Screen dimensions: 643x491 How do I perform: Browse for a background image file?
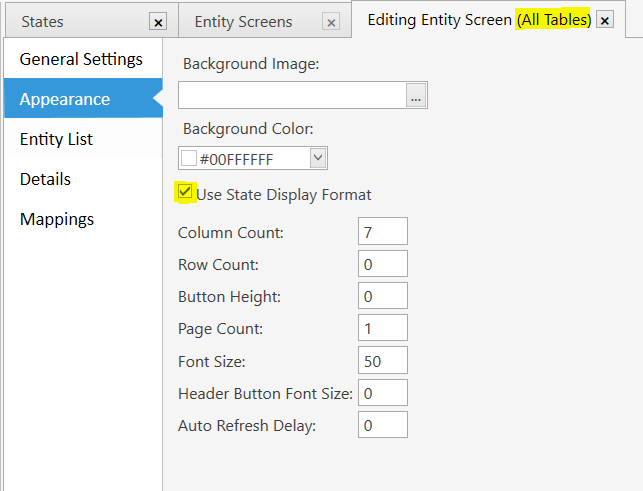pyautogui.click(x=416, y=95)
